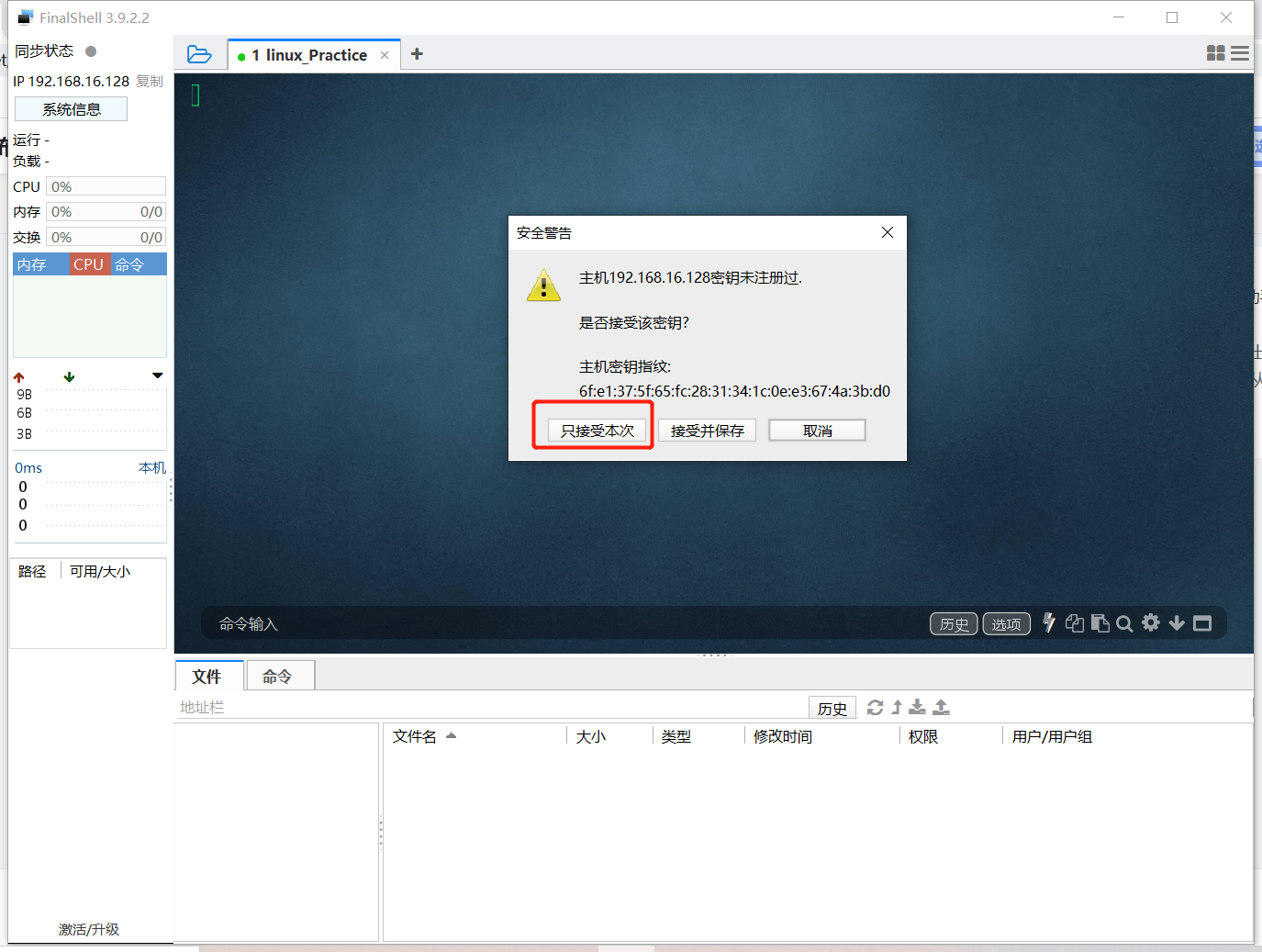Open the 历史 dropdown in the command bar
Screen dimensions: 1262x952
tap(954, 623)
